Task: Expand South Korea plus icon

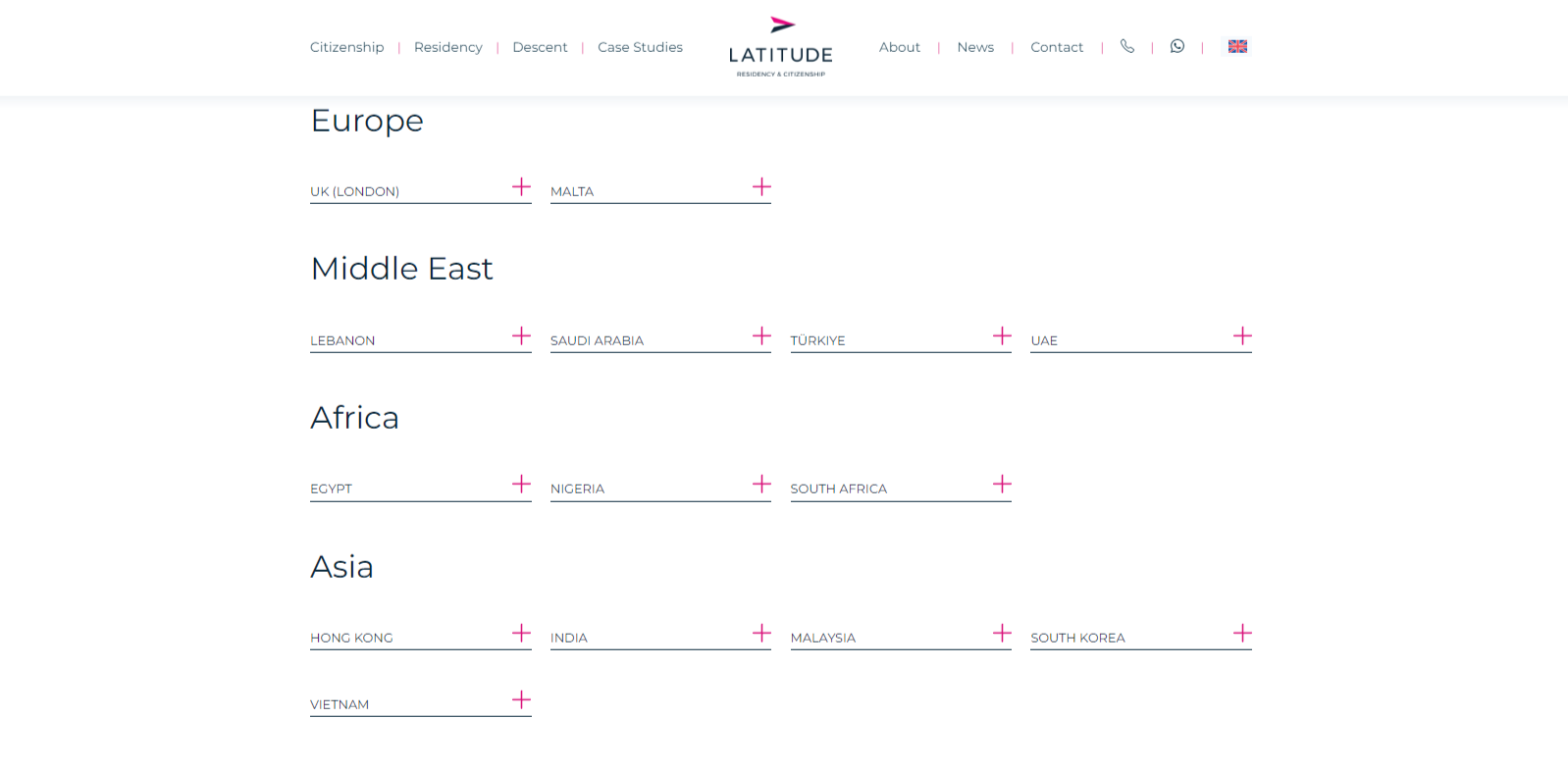Action: (1242, 634)
